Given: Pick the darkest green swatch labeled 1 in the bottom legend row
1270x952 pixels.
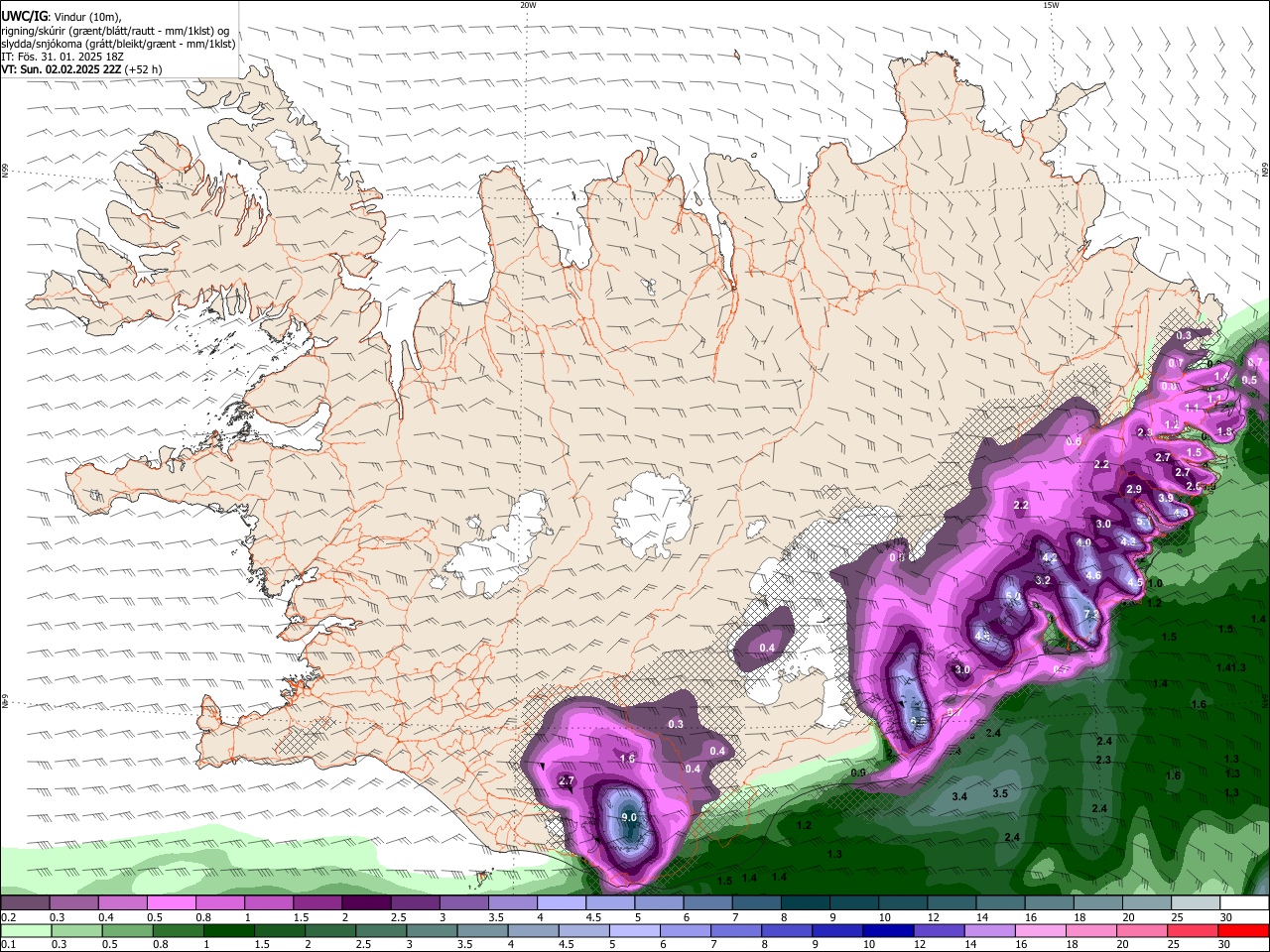Looking at the screenshot, I should coord(228,931).
